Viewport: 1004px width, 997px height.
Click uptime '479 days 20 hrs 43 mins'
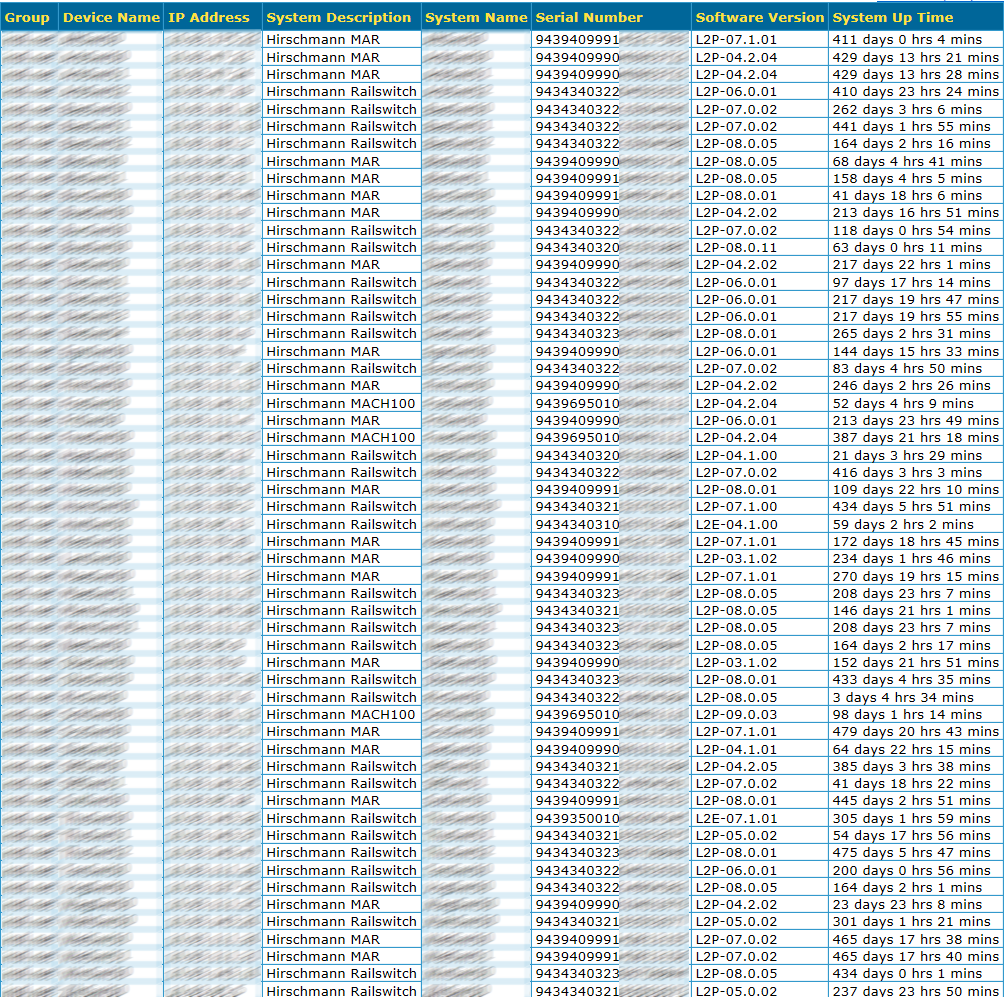[x=915, y=731]
